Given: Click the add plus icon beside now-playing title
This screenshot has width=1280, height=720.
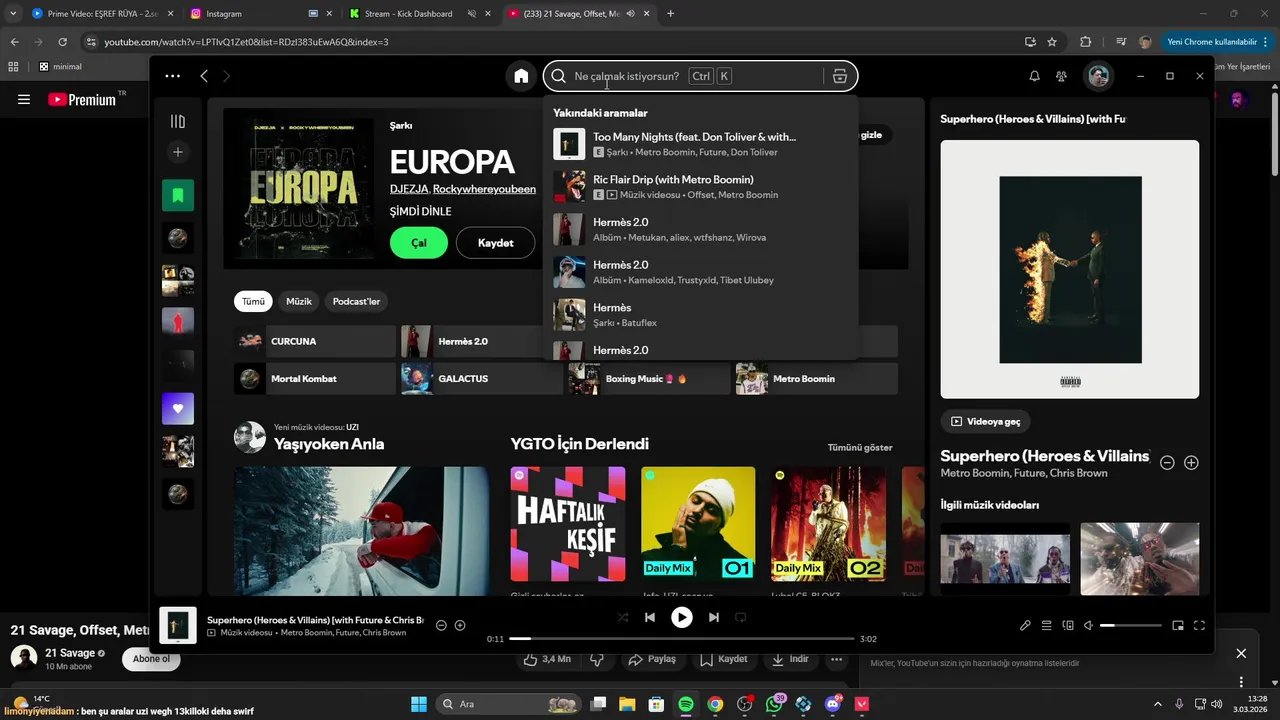Looking at the screenshot, I should click(460, 625).
